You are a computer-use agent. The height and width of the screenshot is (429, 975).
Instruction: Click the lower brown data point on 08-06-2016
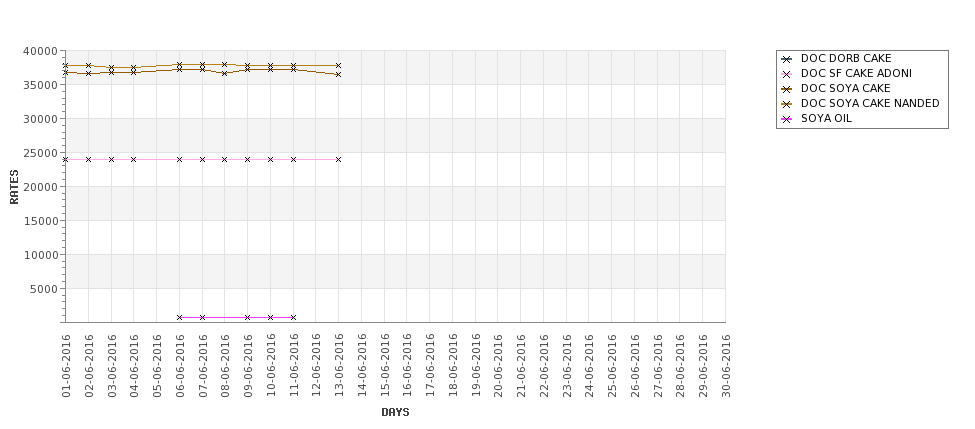(224, 73)
